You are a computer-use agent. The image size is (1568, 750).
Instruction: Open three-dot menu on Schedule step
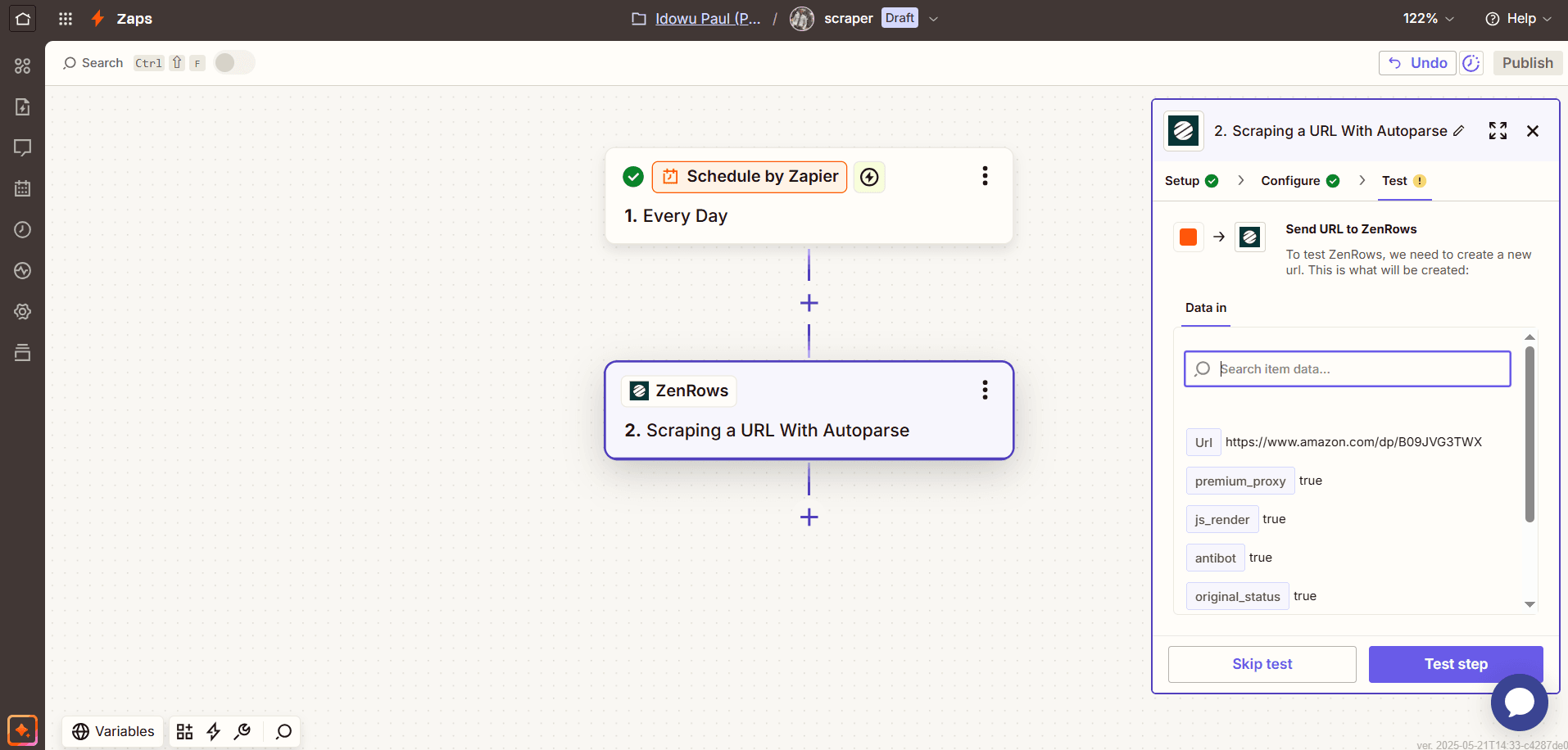coord(985,176)
